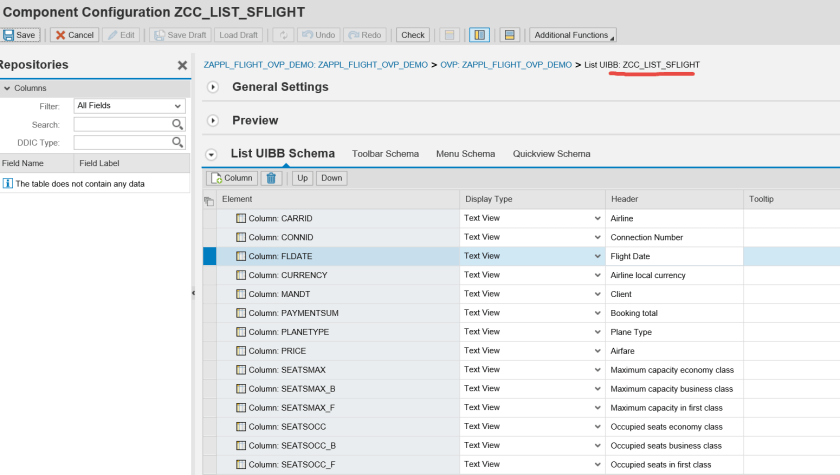840x475 pixels.
Task: Toggle the orange panel layout icon in the toolbar
Action: point(510,35)
